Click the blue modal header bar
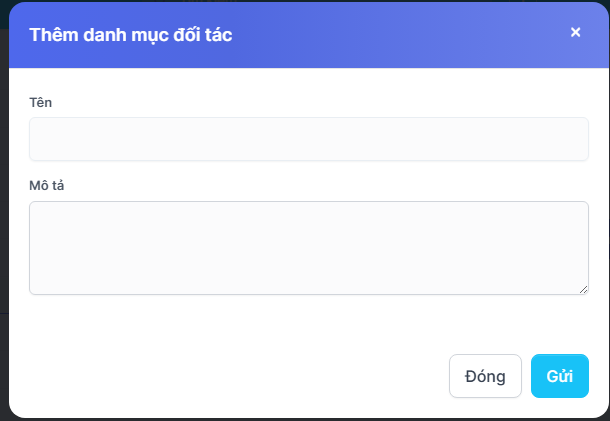This screenshot has width=610, height=421. 400,35
